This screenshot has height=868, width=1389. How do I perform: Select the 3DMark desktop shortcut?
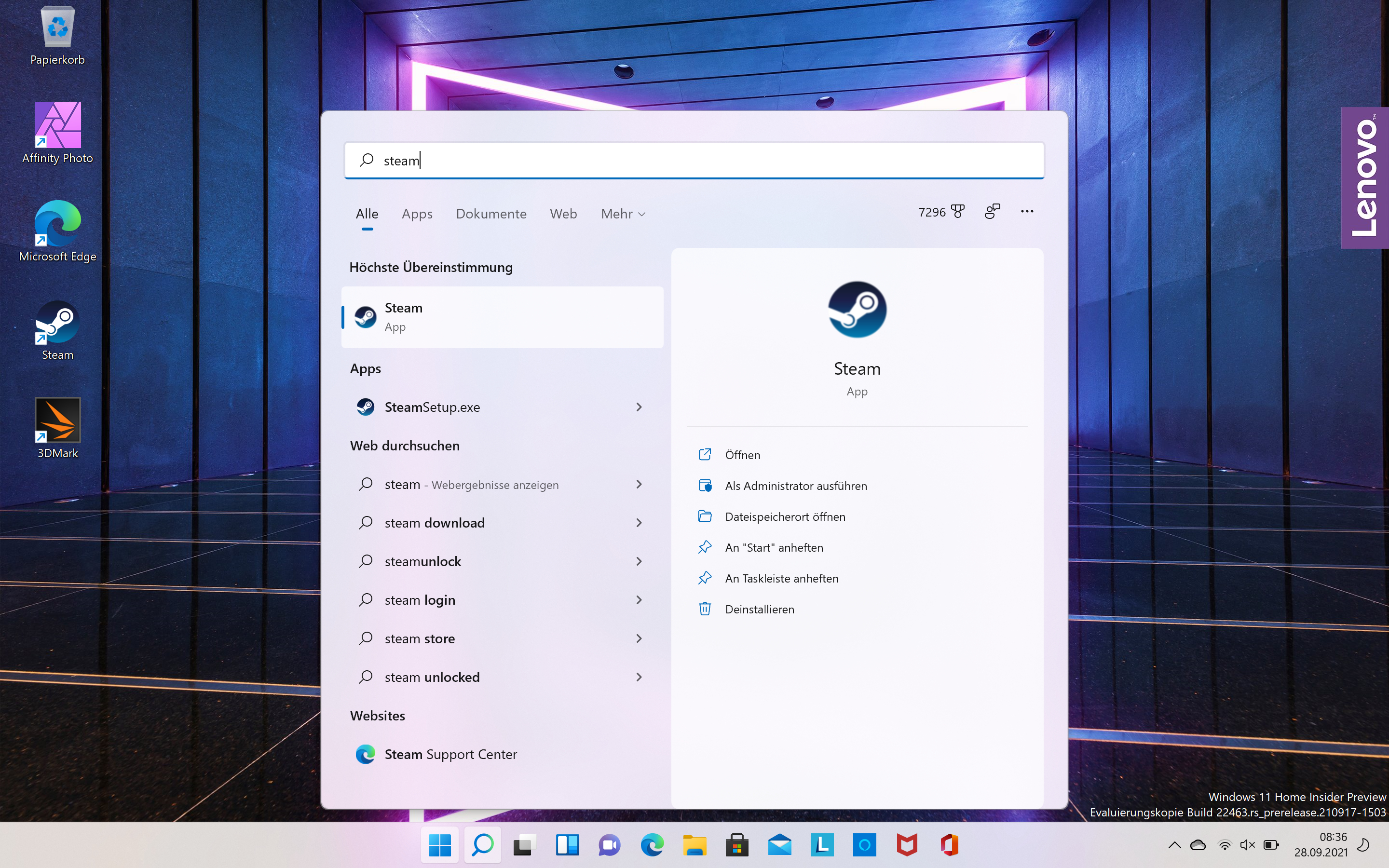[57, 428]
